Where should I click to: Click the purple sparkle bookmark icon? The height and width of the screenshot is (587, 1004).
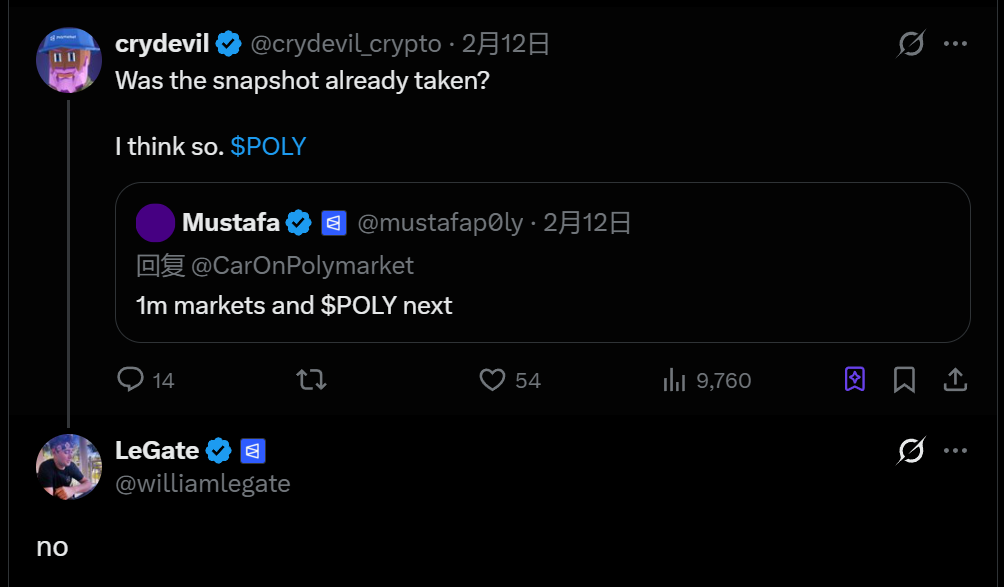[855, 380]
